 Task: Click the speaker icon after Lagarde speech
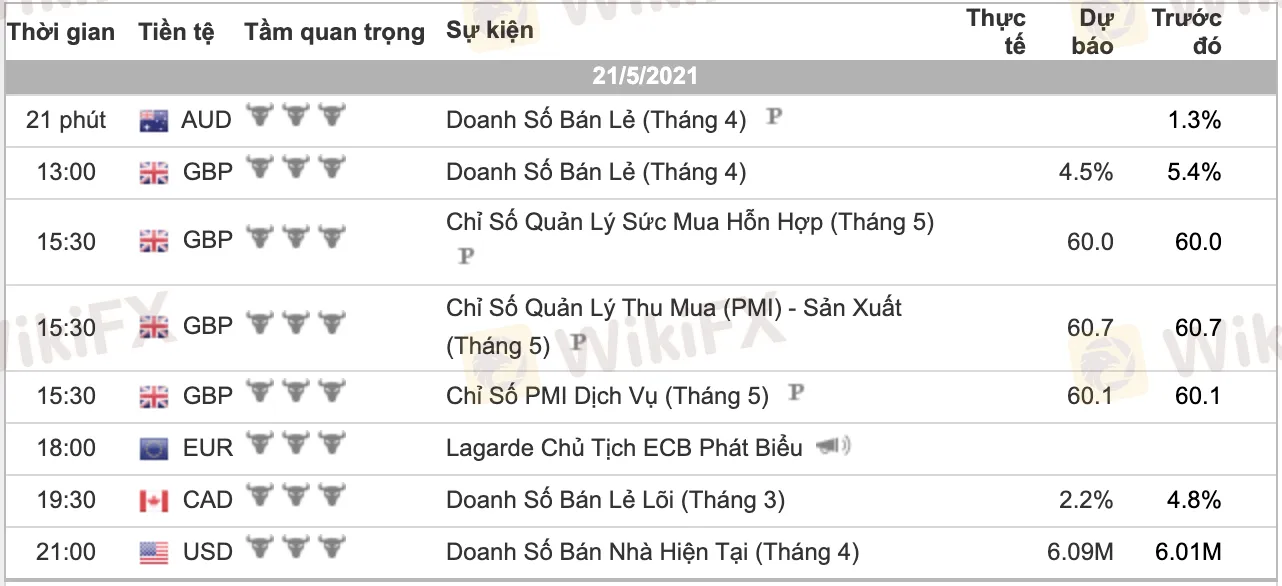pyautogui.click(x=833, y=447)
